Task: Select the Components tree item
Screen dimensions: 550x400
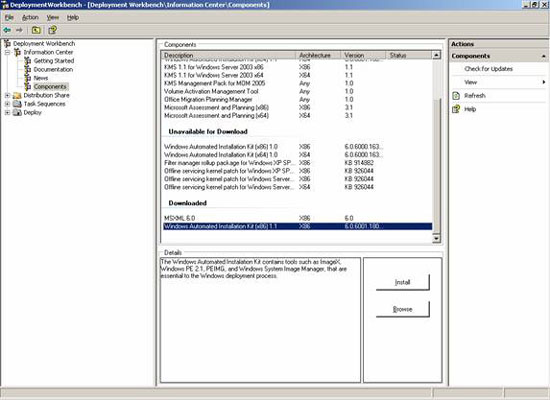Action: pos(50,87)
